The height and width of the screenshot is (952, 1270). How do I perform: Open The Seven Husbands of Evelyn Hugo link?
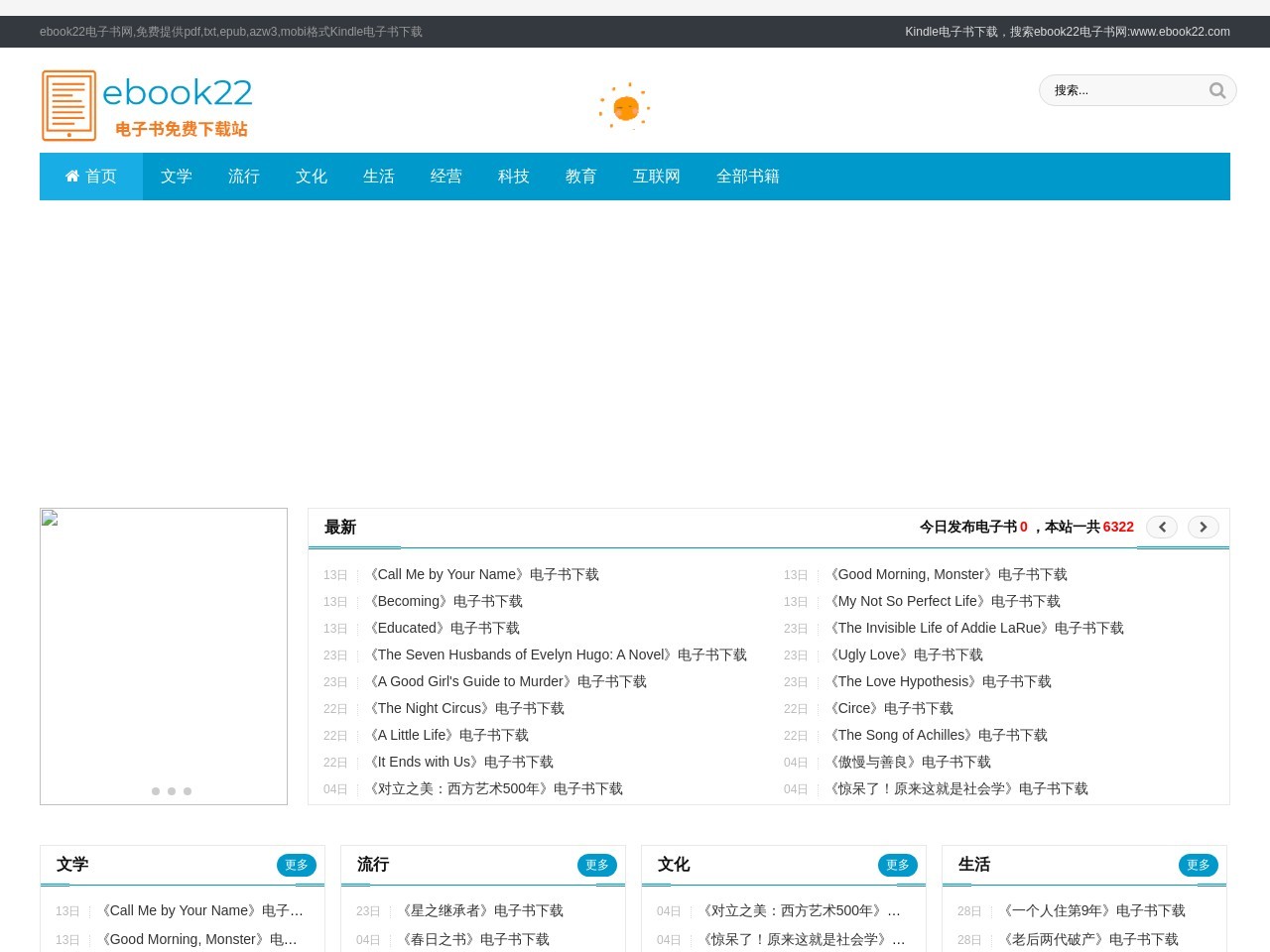click(556, 654)
